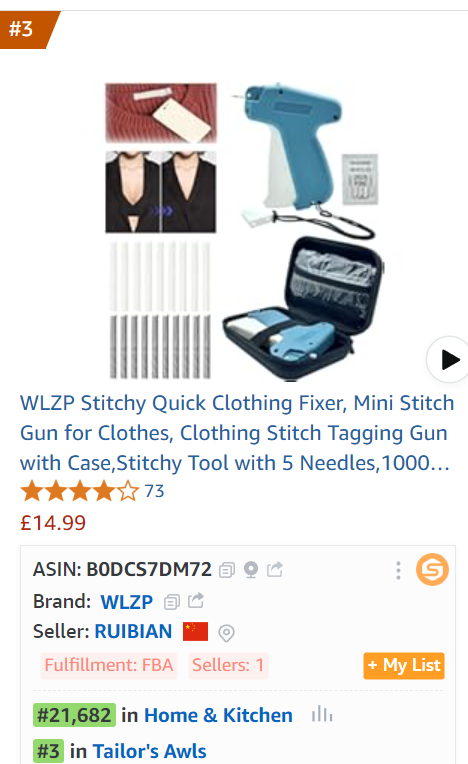Open the three-dot more options menu
Image resolution: width=468 pixels, height=764 pixels.
(x=398, y=570)
